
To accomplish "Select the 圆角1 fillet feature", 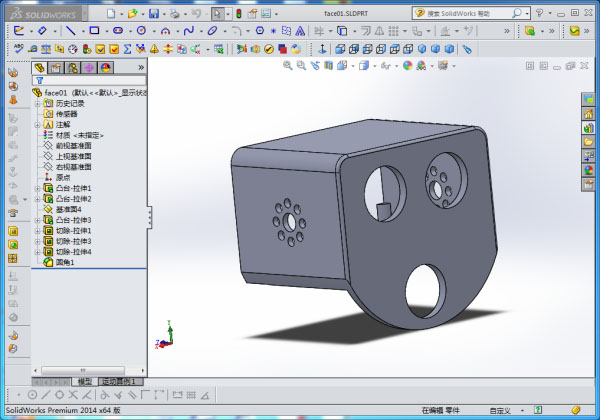I will pyautogui.click(x=59, y=262).
